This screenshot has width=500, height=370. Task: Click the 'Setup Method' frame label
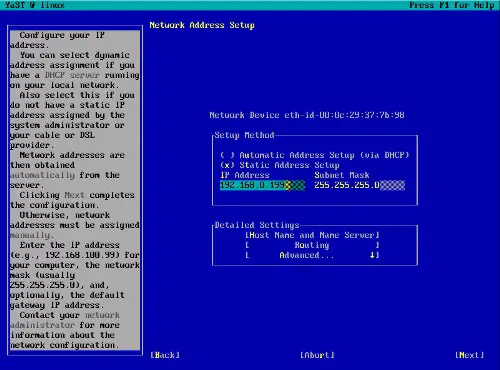[244, 135]
